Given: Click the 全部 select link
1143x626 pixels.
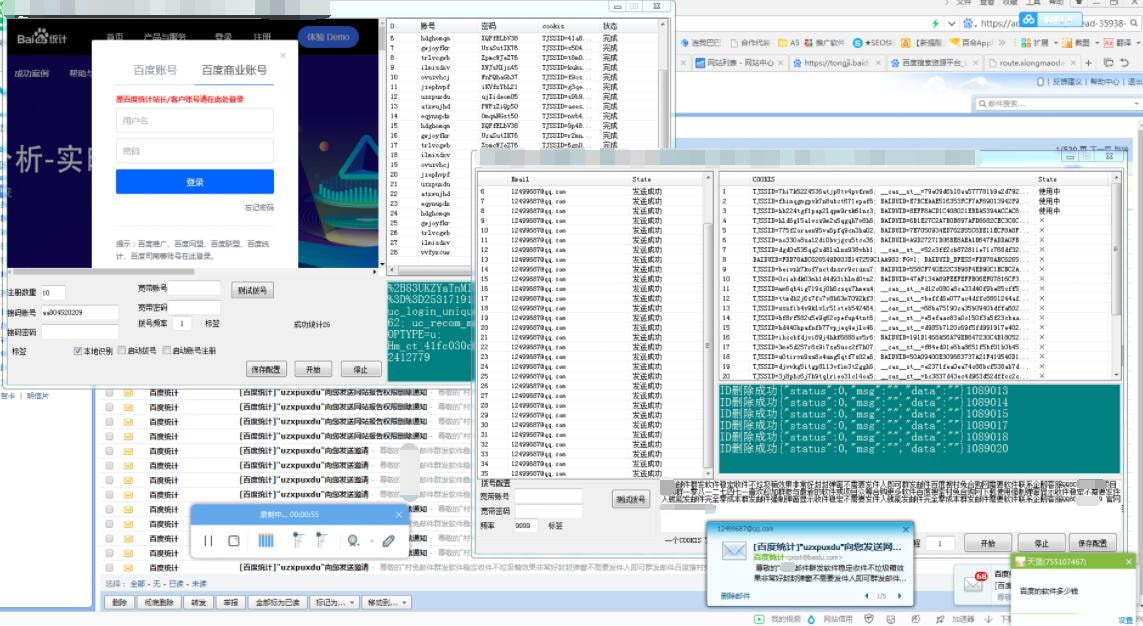Looking at the screenshot, I should point(138,584).
